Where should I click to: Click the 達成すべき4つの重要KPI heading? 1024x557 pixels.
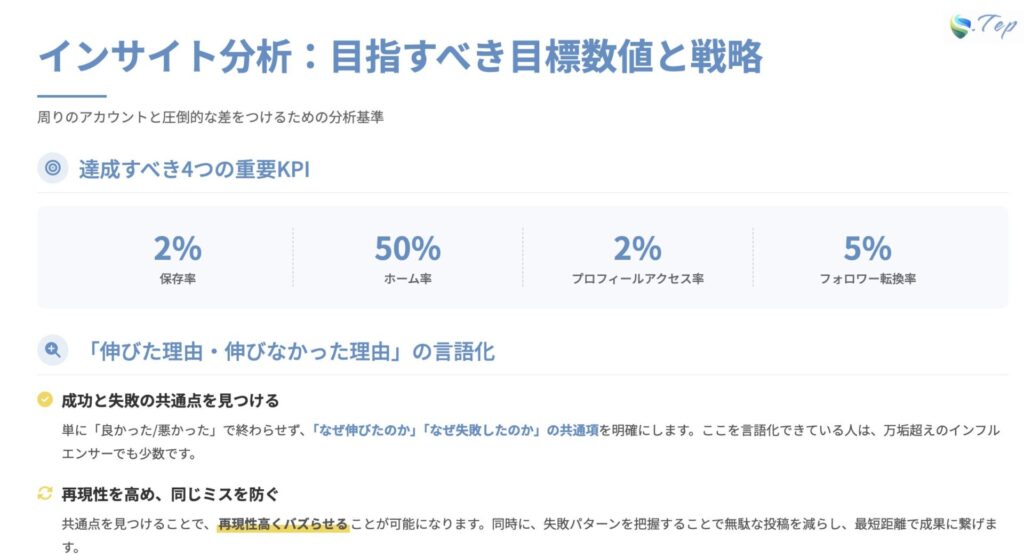[x=194, y=169]
